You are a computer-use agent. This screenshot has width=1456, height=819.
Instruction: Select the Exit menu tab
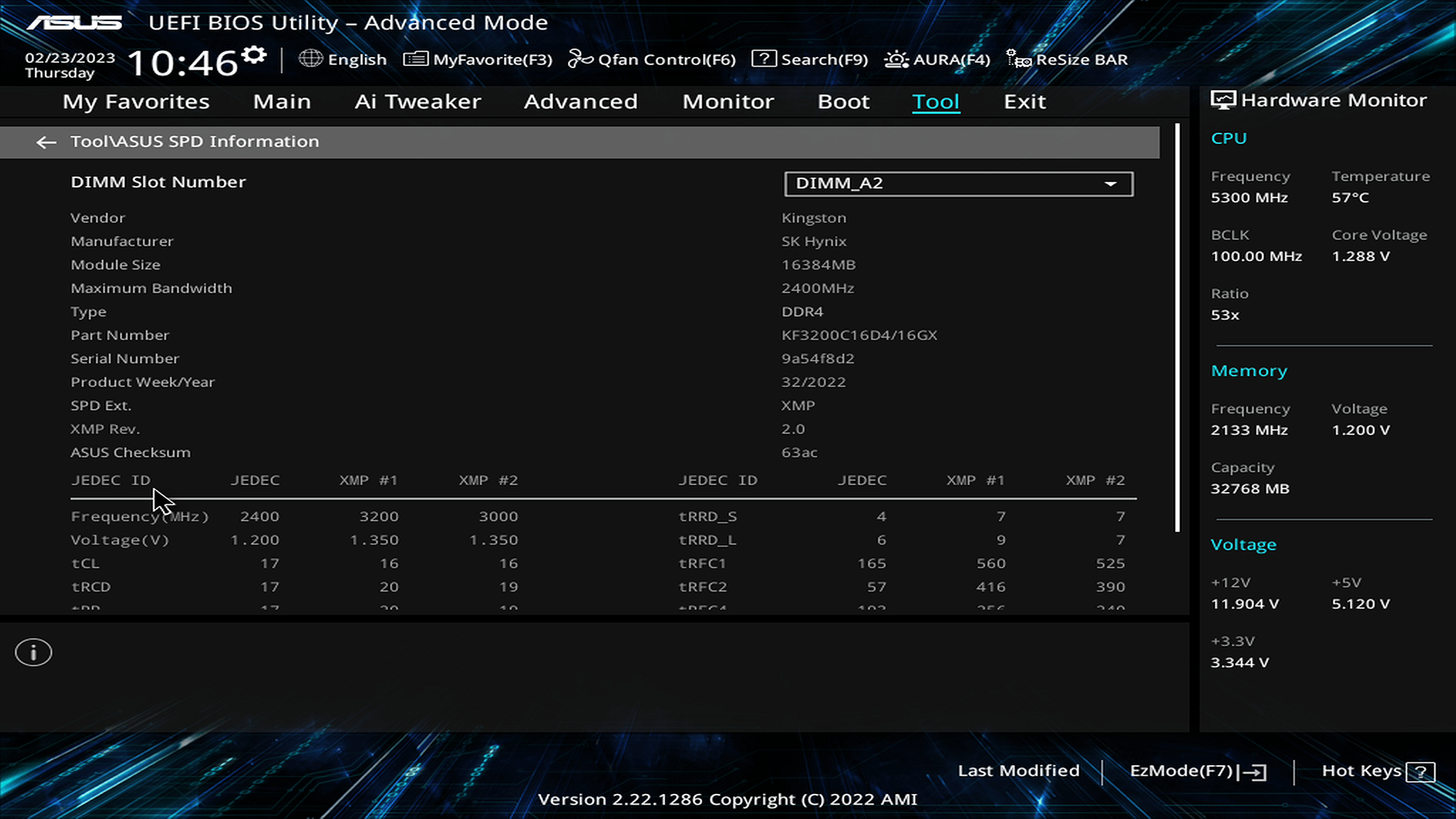1025,102
